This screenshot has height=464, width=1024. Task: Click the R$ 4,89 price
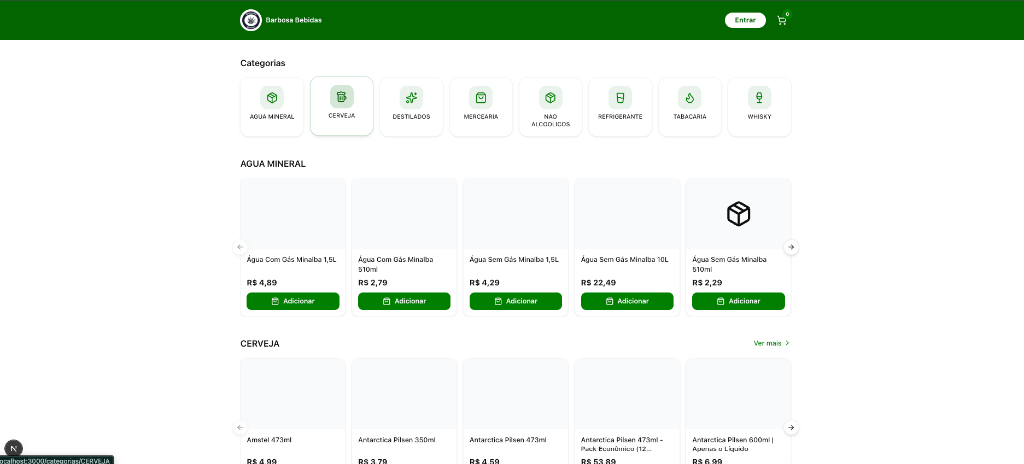(263, 283)
